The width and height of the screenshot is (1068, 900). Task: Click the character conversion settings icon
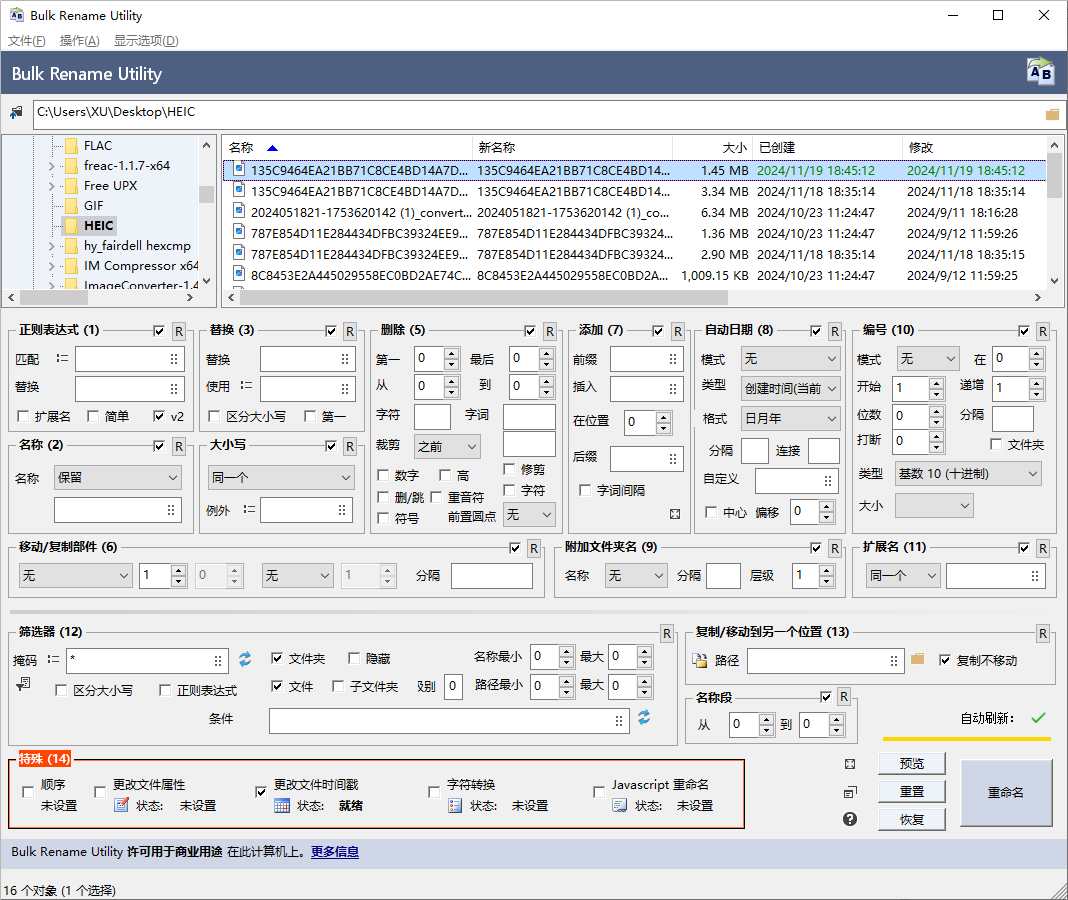tap(455, 805)
